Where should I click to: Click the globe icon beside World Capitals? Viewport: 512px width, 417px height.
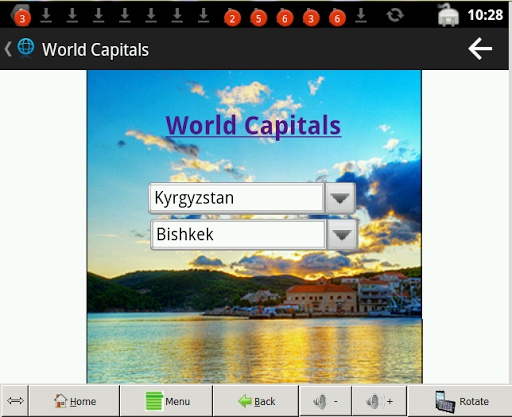(26, 47)
